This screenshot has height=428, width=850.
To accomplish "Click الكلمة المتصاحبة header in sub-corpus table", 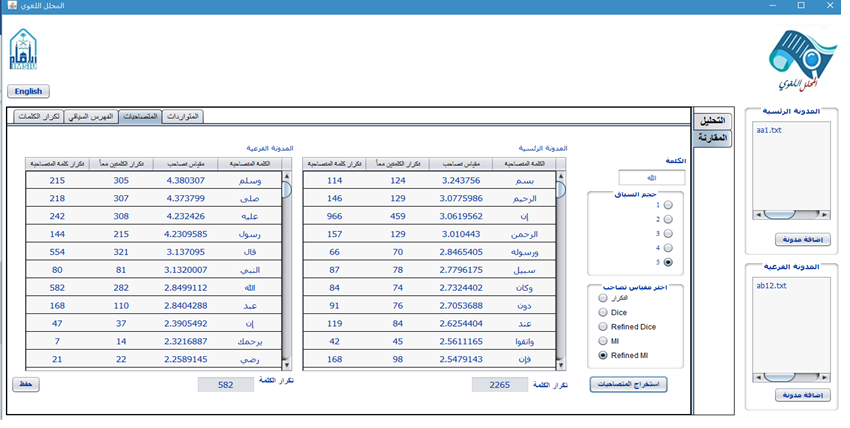I will [x=249, y=164].
